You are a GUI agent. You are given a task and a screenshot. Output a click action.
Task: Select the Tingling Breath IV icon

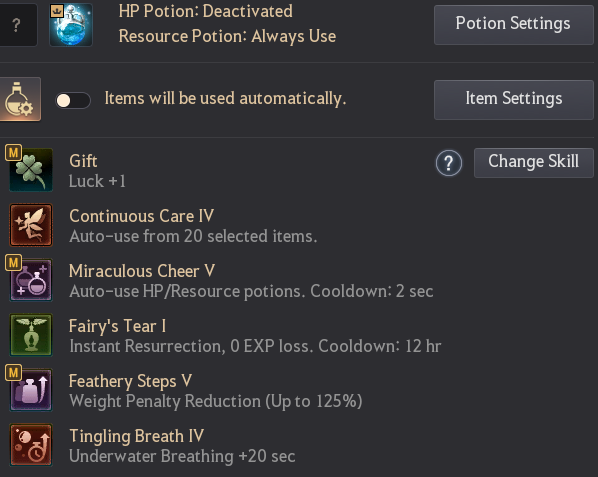point(31,445)
